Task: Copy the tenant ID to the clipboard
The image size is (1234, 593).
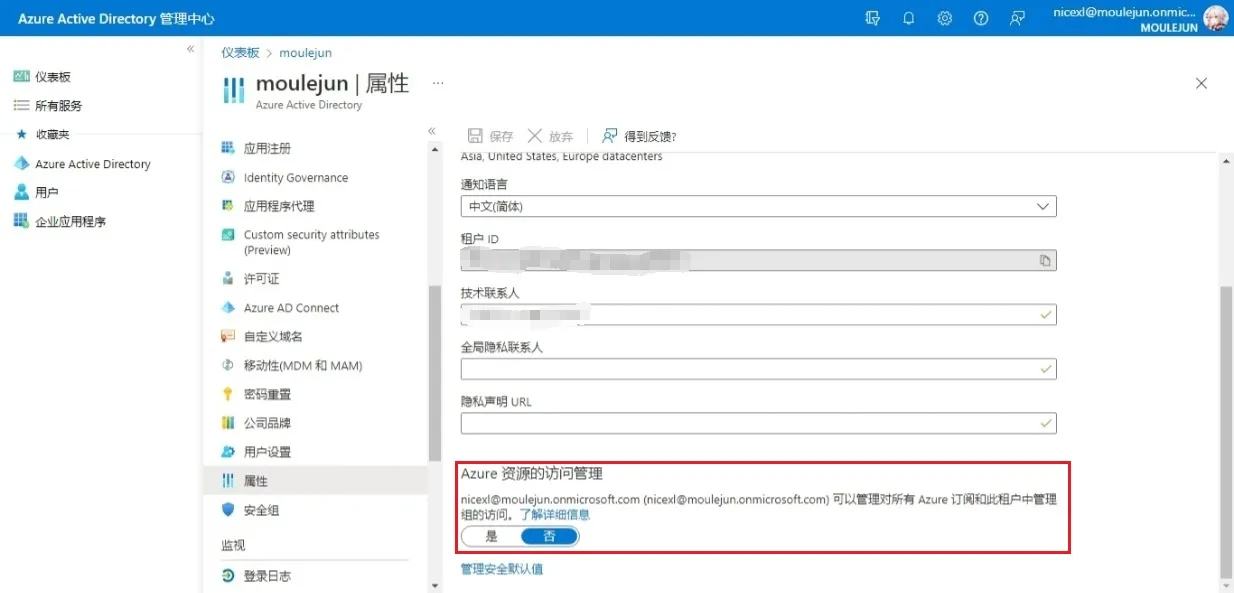Action: (x=1044, y=261)
